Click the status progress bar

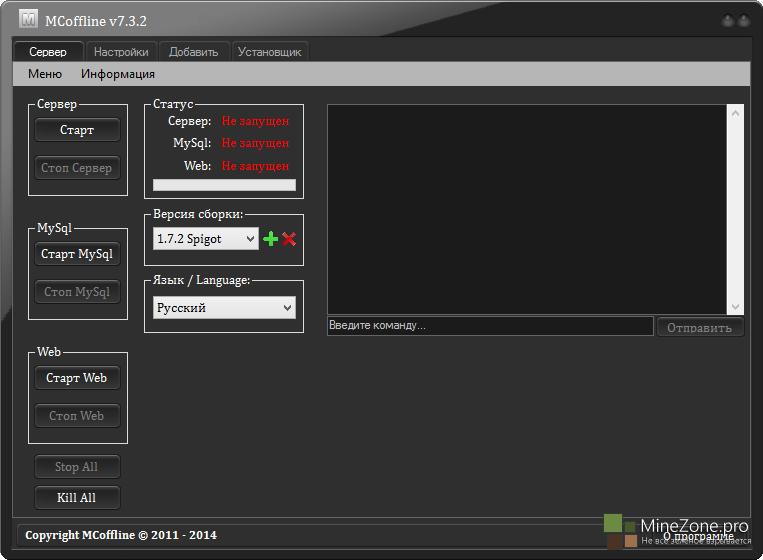click(x=224, y=185)
